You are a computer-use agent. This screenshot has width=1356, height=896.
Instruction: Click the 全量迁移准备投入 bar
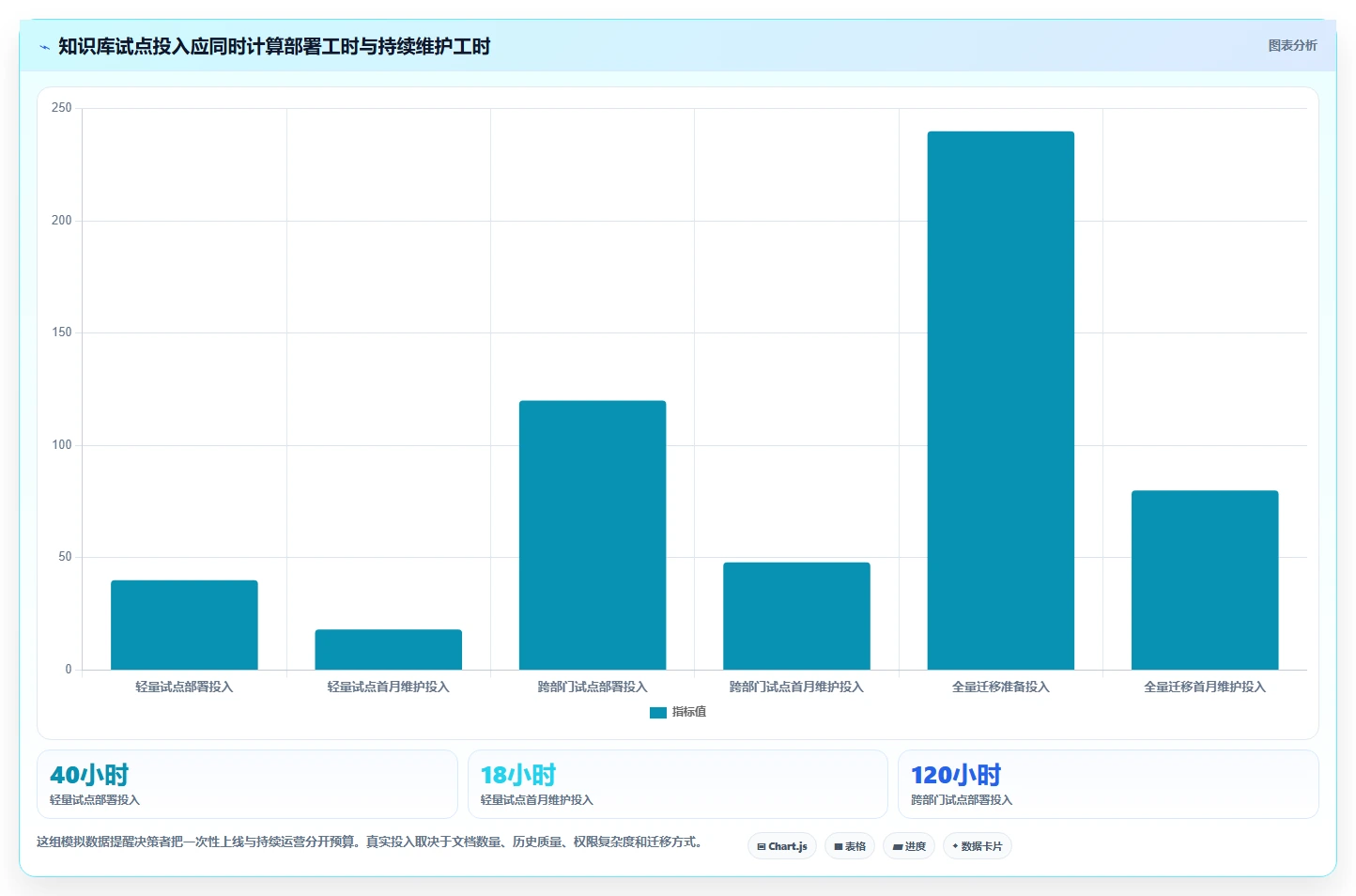click(1001, 400)
